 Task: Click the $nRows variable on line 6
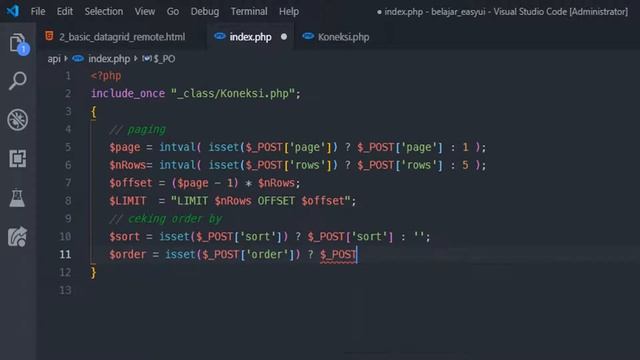pyautogui.click(x=127, y=165)
